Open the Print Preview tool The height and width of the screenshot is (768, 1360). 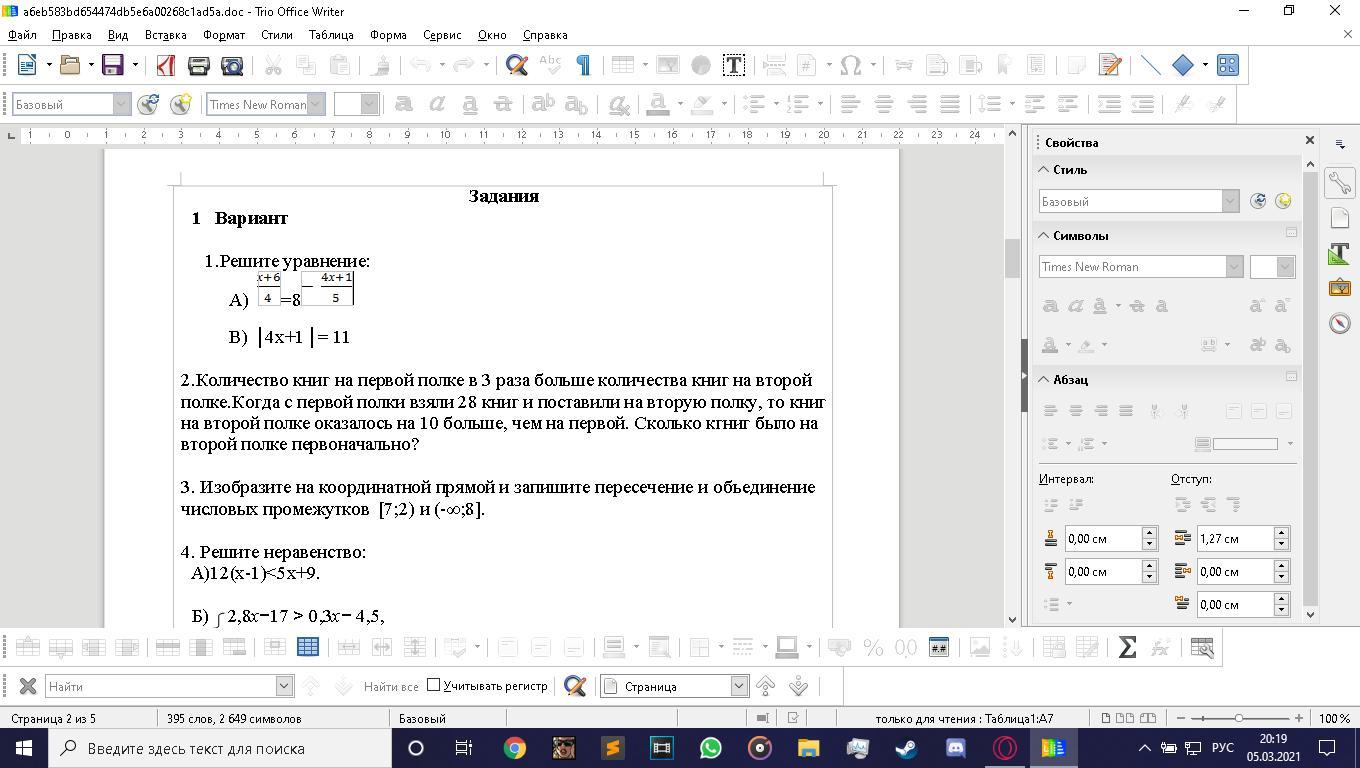pos(232,65)
